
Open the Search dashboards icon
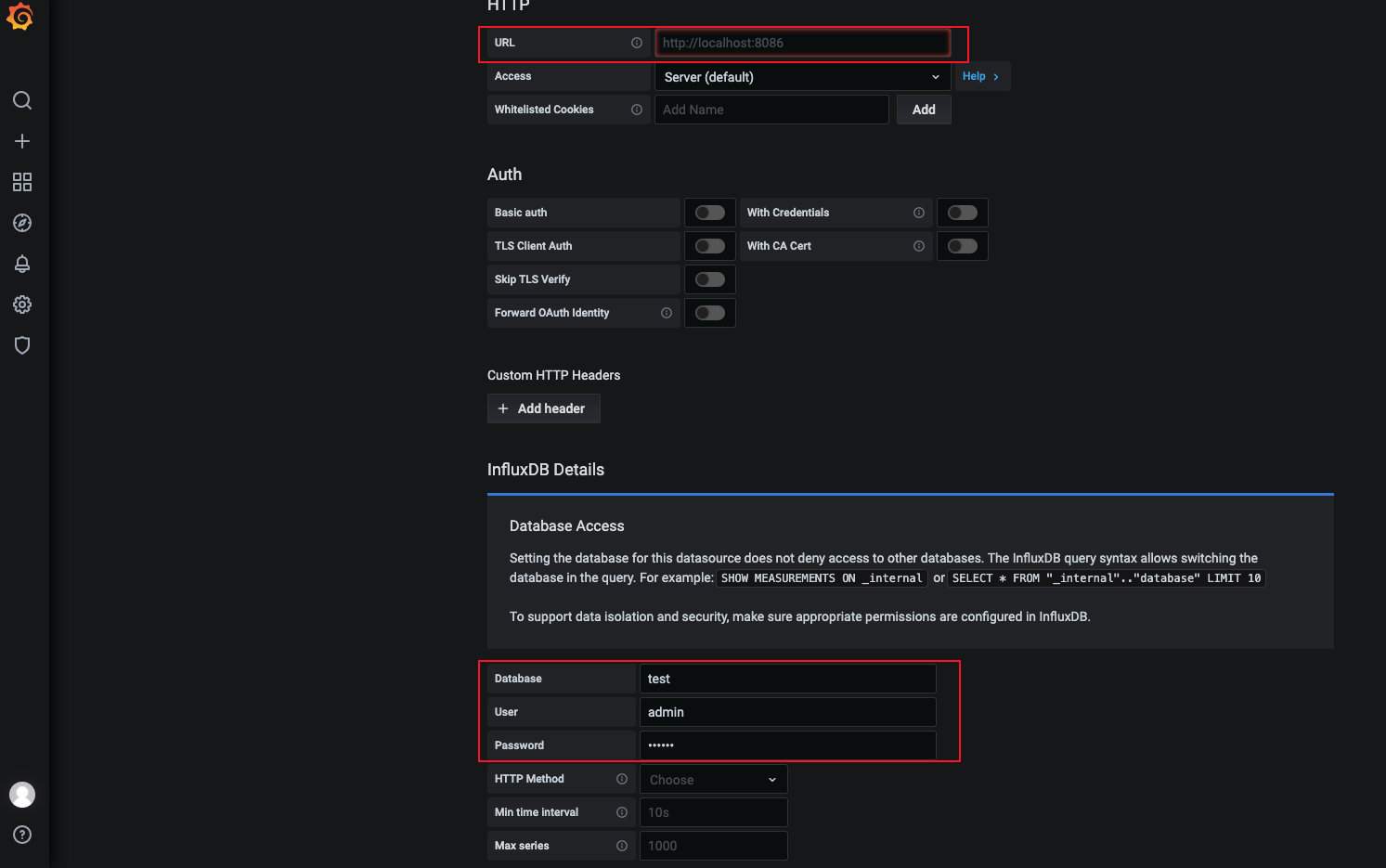pyautogui.click(x=22, y=100)
